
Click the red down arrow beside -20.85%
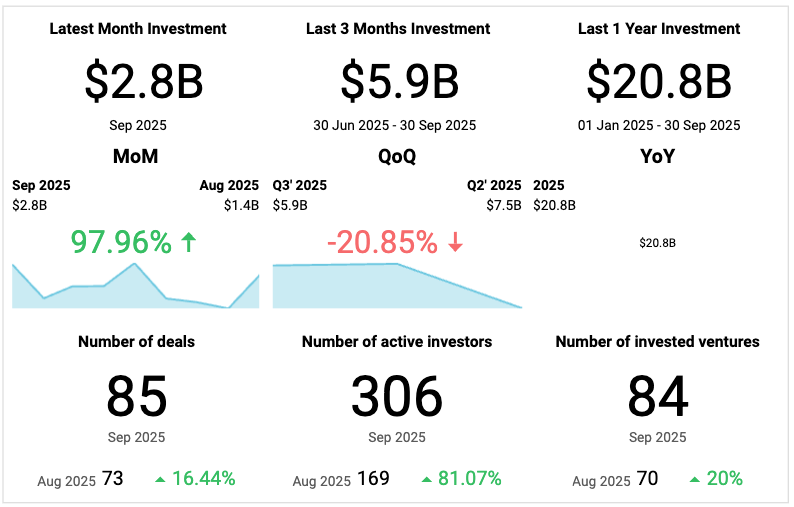pyautogui.click(x=455, y=242)
